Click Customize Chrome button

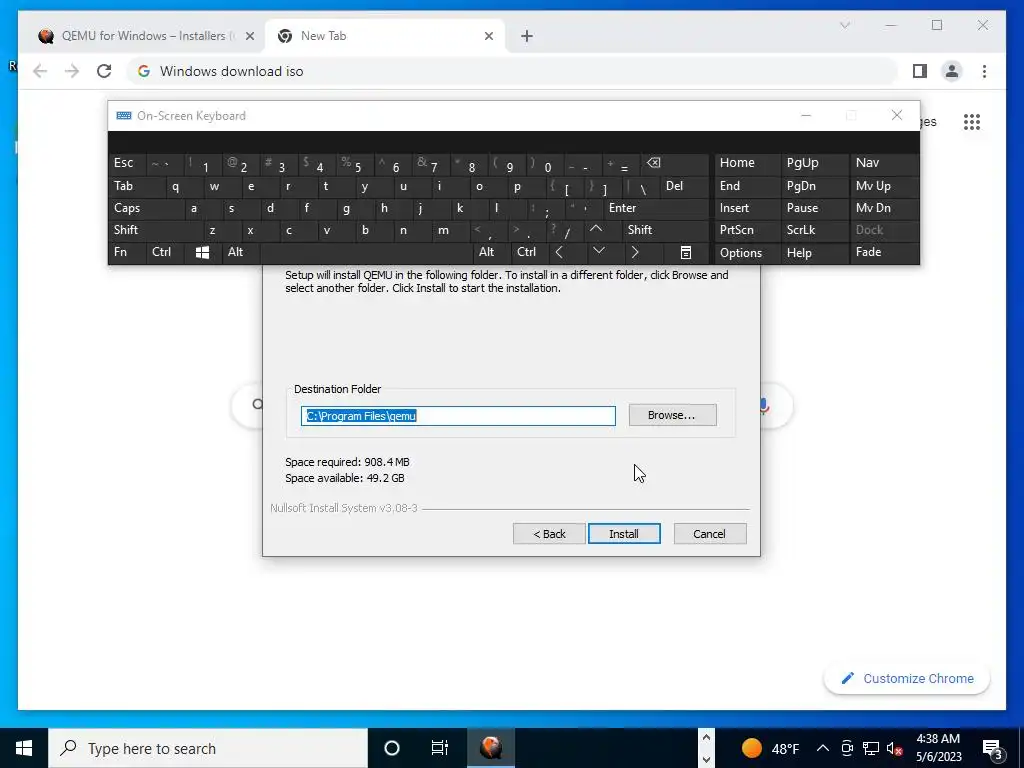(x=907, y=679)
